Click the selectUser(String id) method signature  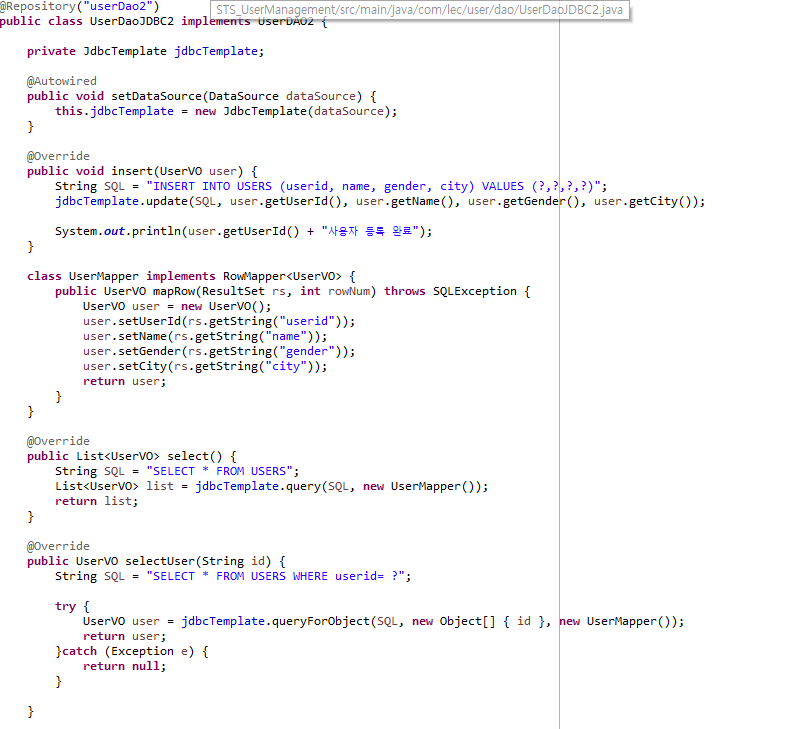point(156,562)
